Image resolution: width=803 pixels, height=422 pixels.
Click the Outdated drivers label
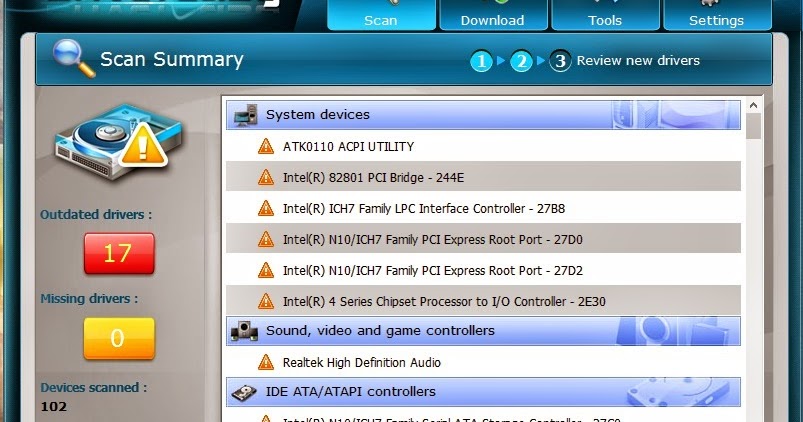click(x=96, y=215)
